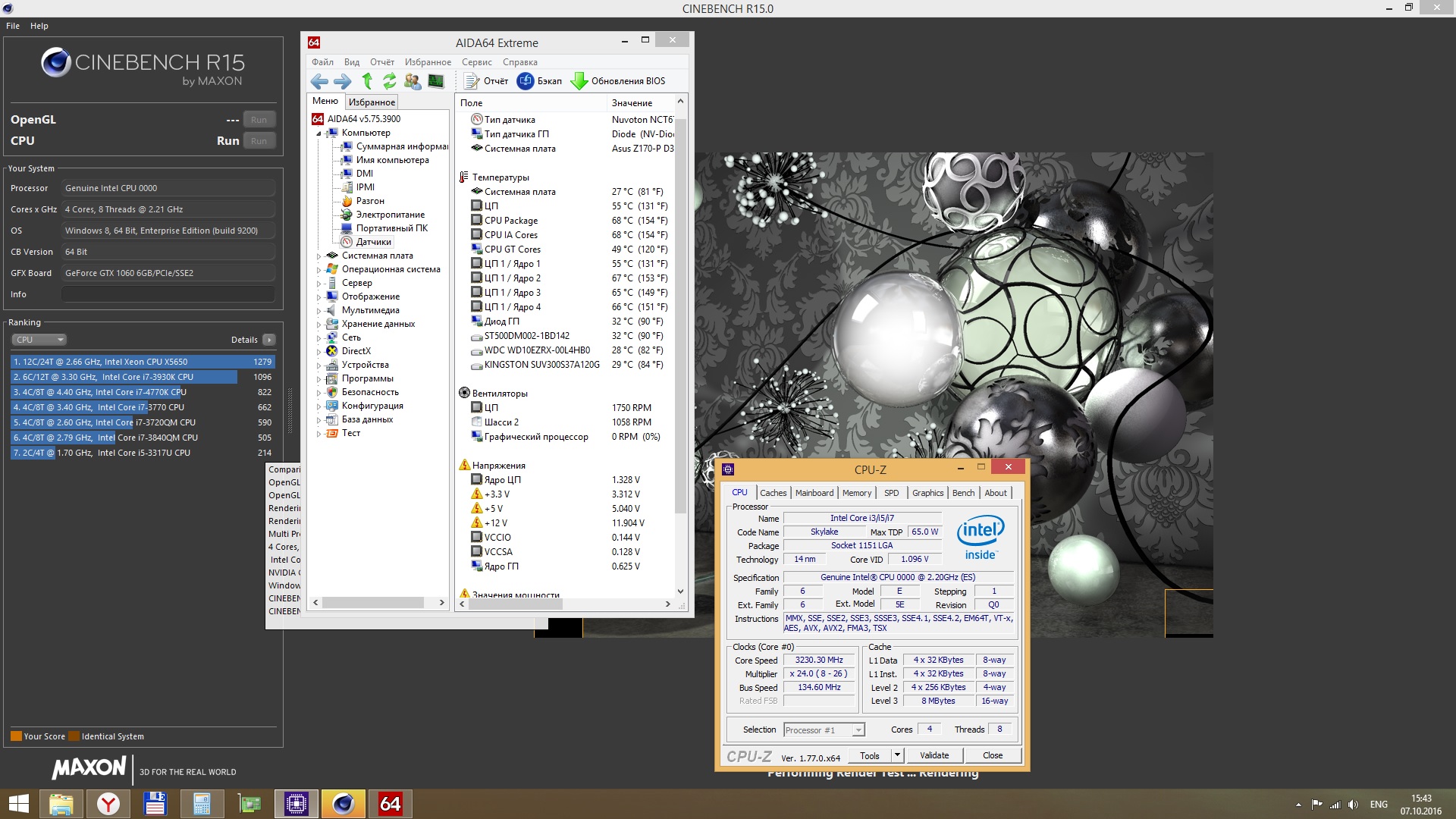
Task: Switch to the CPU-Z Memory tab
Action: pyautogui.click(x=856, y=493)
